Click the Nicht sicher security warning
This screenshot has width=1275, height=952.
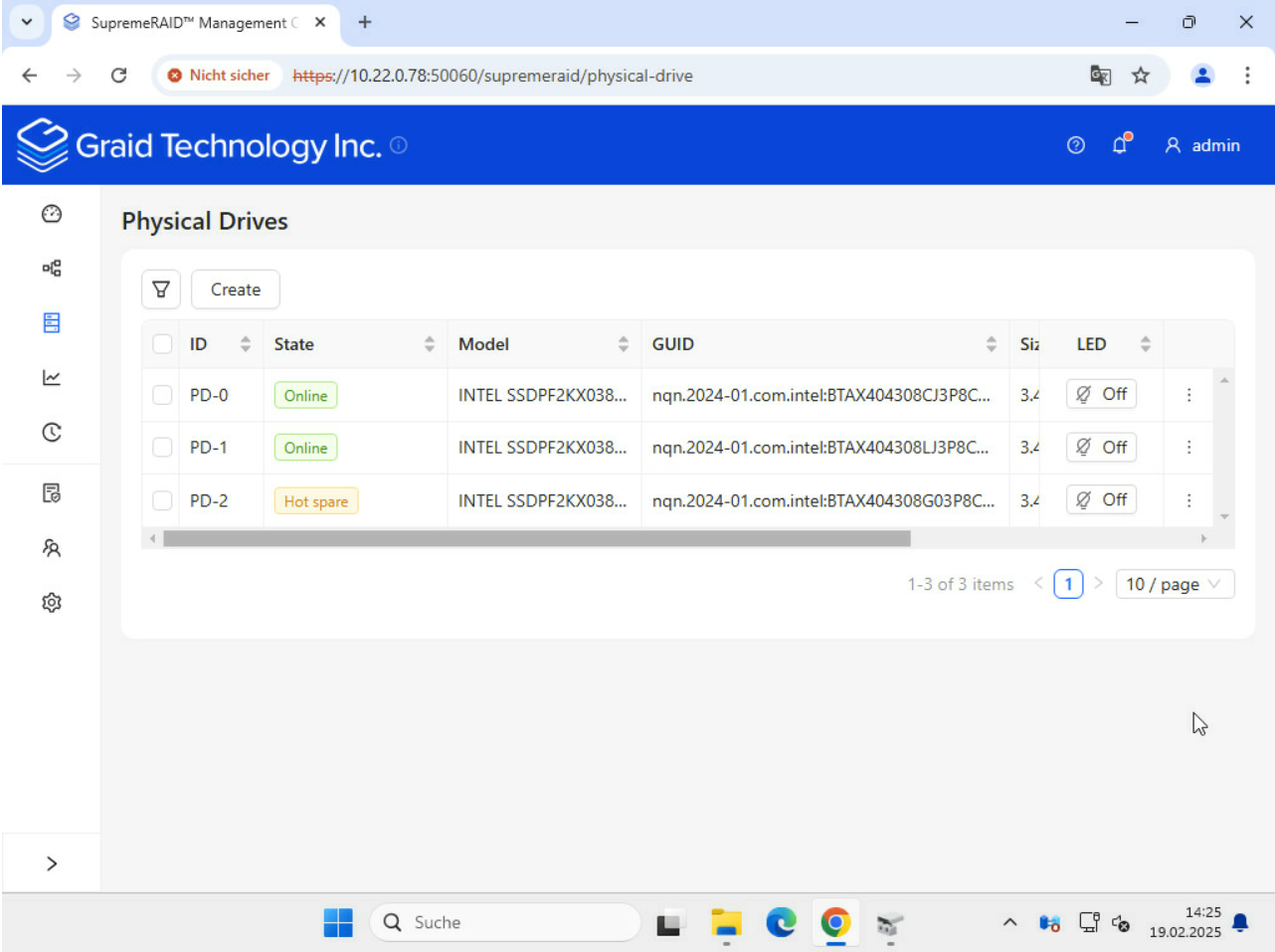pyautogui.click(x=219, y=75)
